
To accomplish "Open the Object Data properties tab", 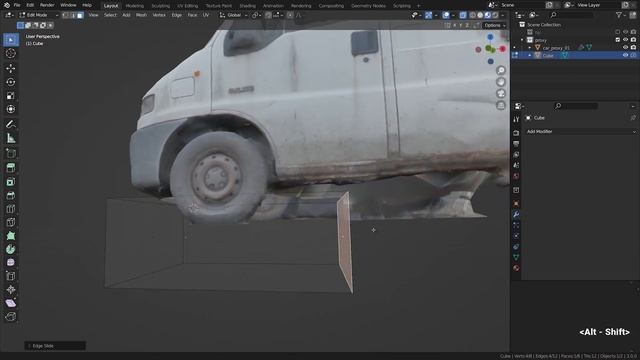I will [516, 257].
